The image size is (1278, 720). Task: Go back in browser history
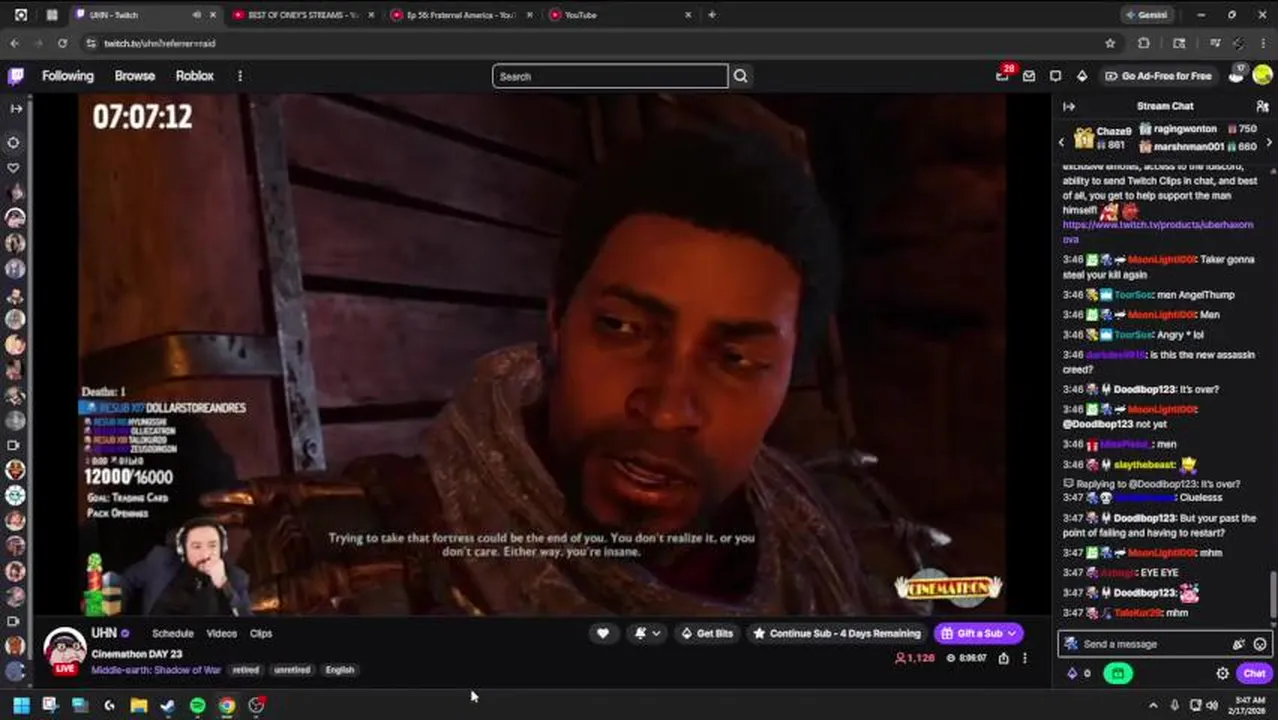14,43
